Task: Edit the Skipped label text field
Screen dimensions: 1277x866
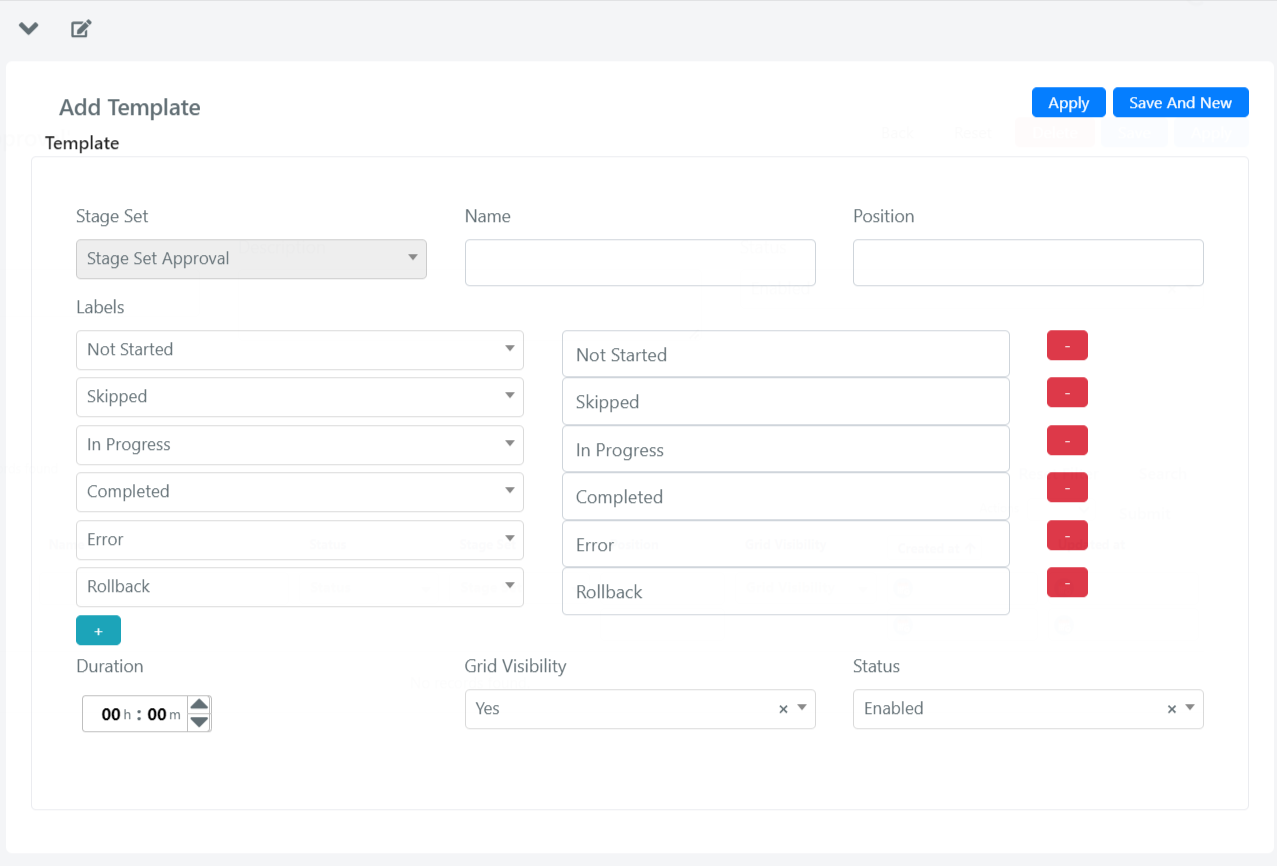Action: point(785,401)
